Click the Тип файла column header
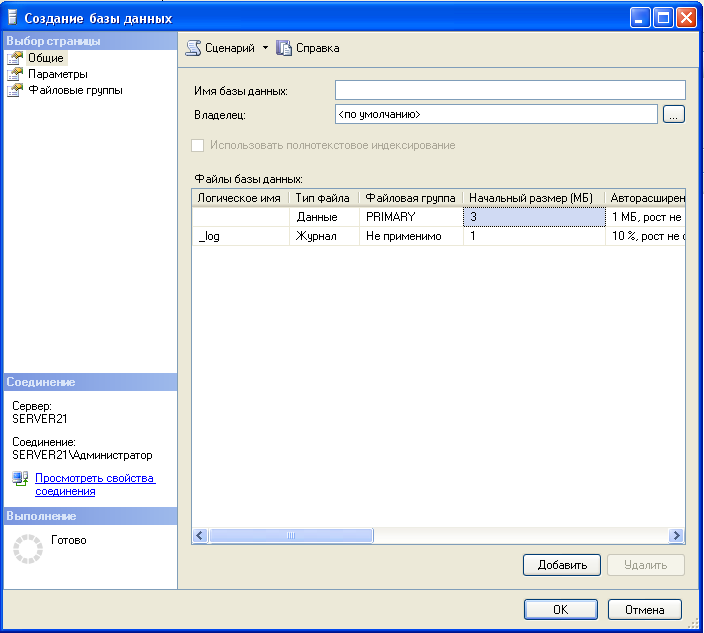 (324, 198)
